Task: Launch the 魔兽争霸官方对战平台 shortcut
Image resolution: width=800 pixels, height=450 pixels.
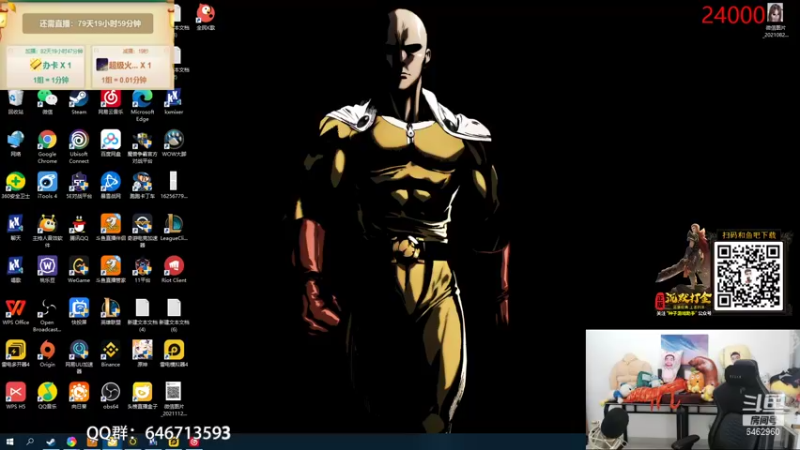Action: tap(142, 146)
